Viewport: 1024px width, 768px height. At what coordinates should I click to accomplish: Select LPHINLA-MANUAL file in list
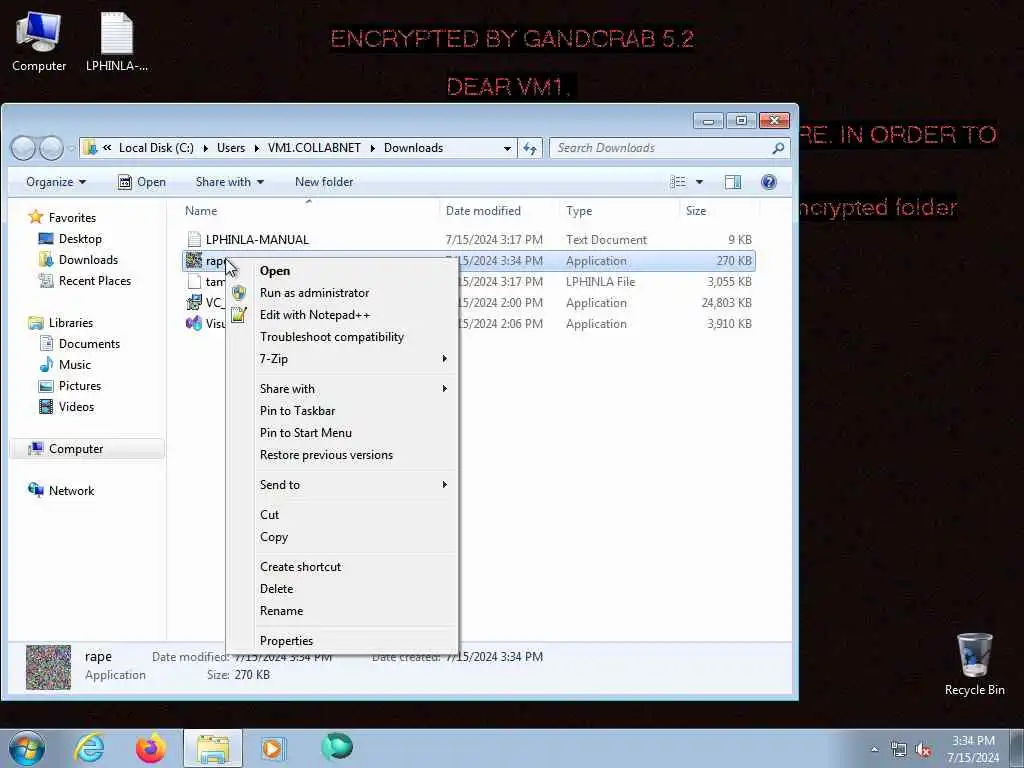coord(468,240)
